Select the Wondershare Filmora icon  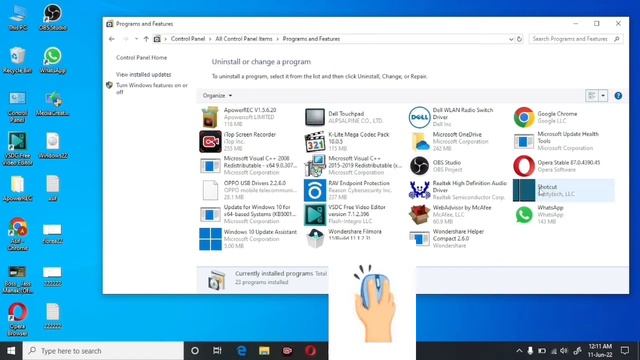pos(315,239)
